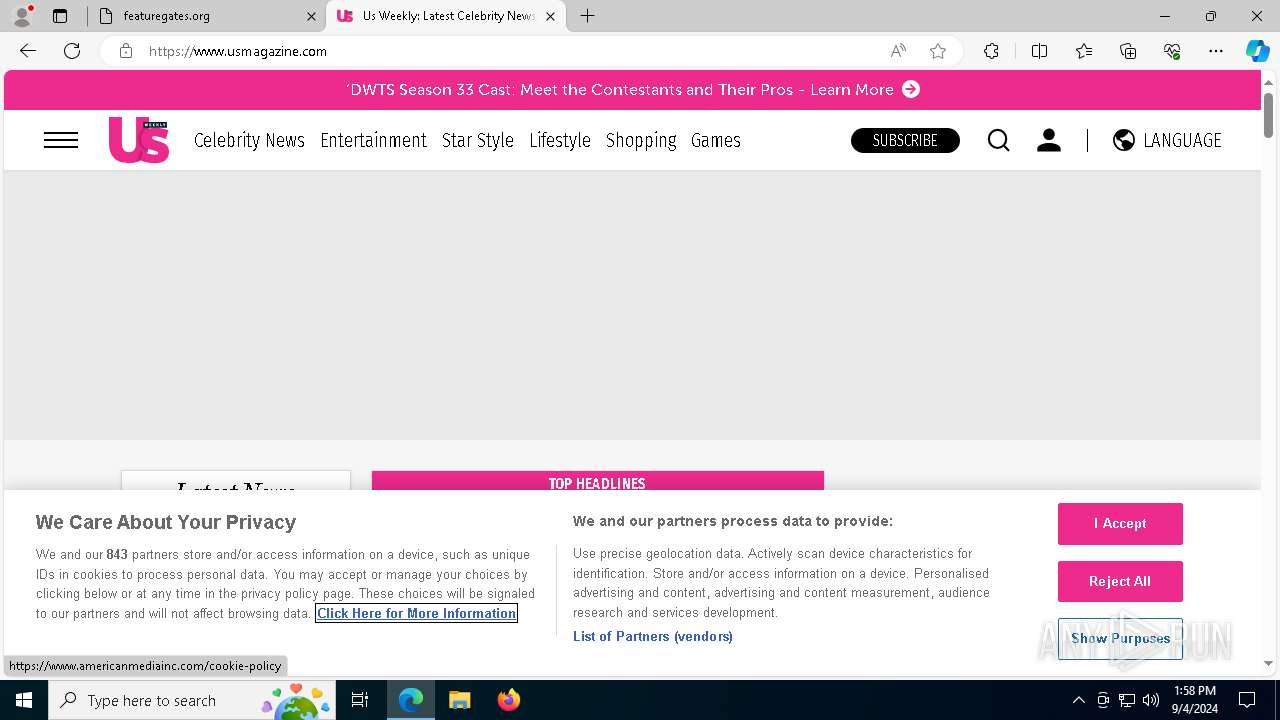The image size is (1280, 720).
Task: Open Read aloud in address bar
Action: click(898, 51)
